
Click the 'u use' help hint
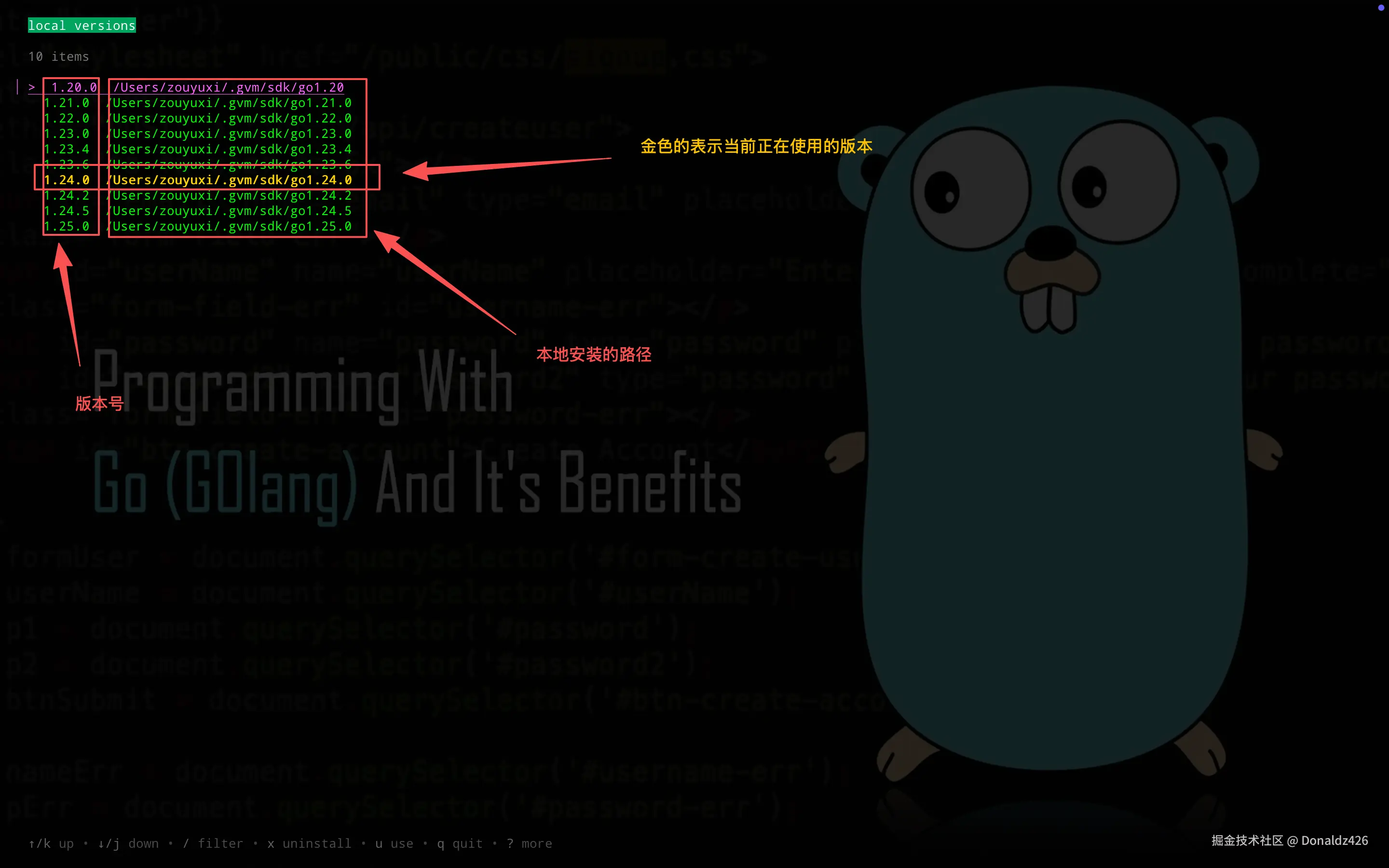coord(395,843)
